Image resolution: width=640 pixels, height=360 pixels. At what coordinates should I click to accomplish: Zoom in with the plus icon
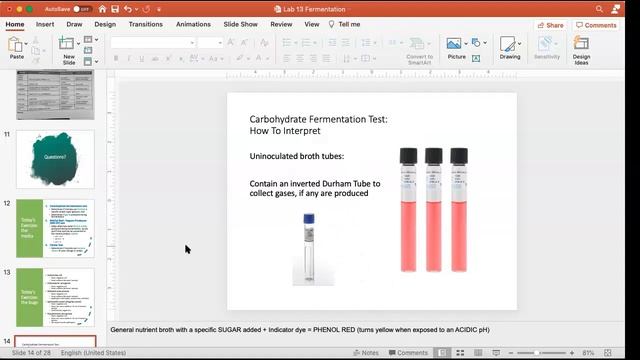[572, 353]
